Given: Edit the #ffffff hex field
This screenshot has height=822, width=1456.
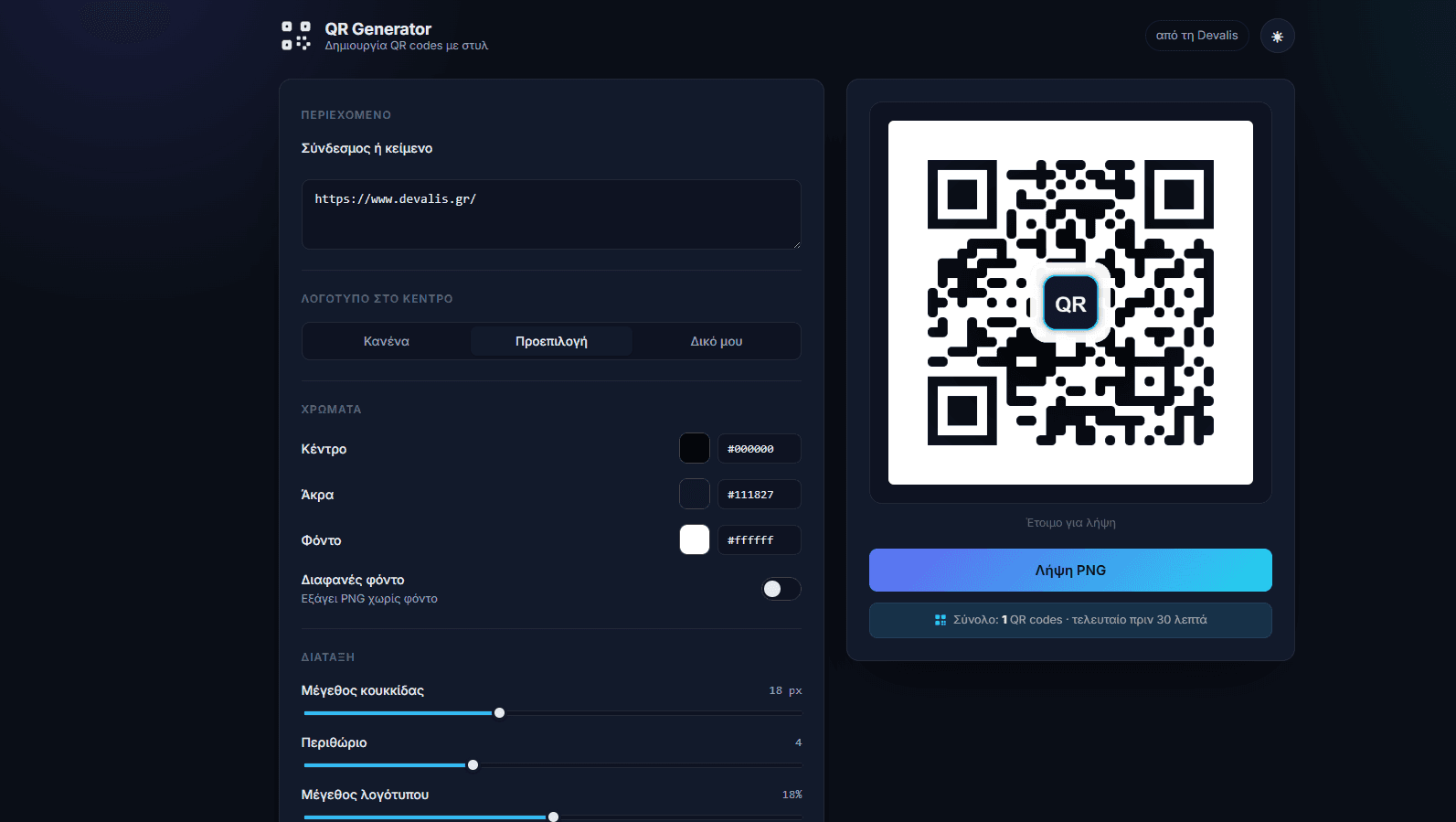Looking at the screenshot, I should point(760,540).
